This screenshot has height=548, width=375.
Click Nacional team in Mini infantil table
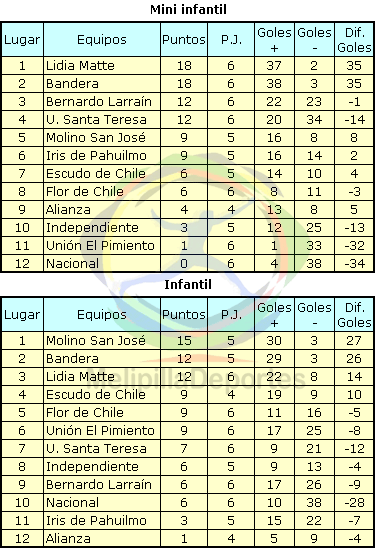(x=73, y=264)
